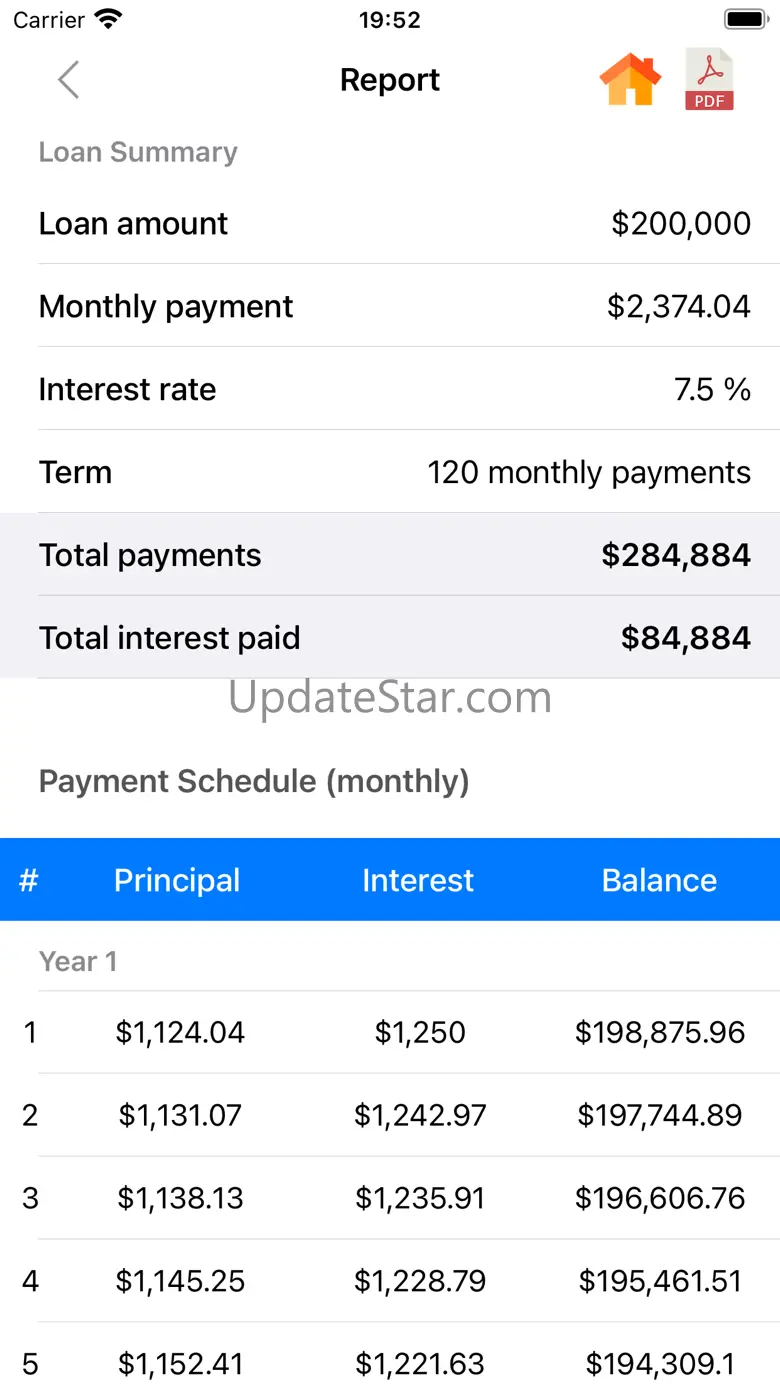Image resolution: width=780 pixels, height=1387 pixels.
Task: Tap the battery indicator icon
Action: click(745, 20)
